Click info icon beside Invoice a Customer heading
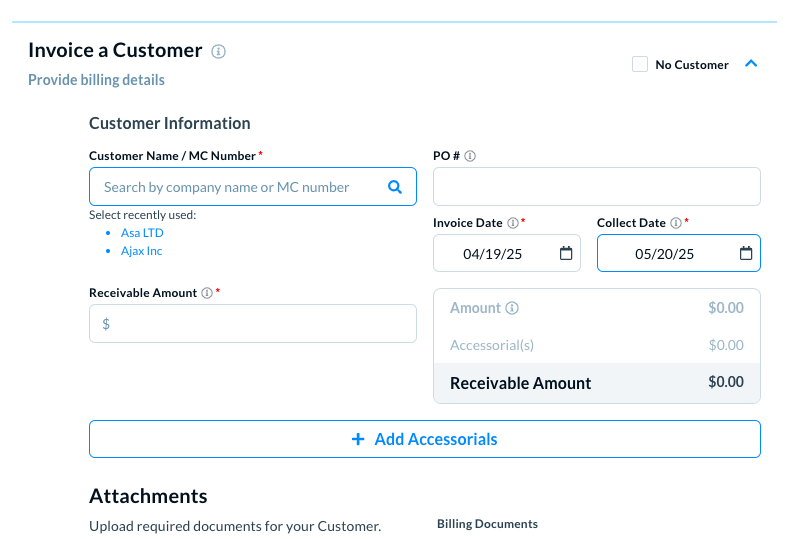Image resolution: width=792 pixels, height=539 pixels. [x=219, y=51]
